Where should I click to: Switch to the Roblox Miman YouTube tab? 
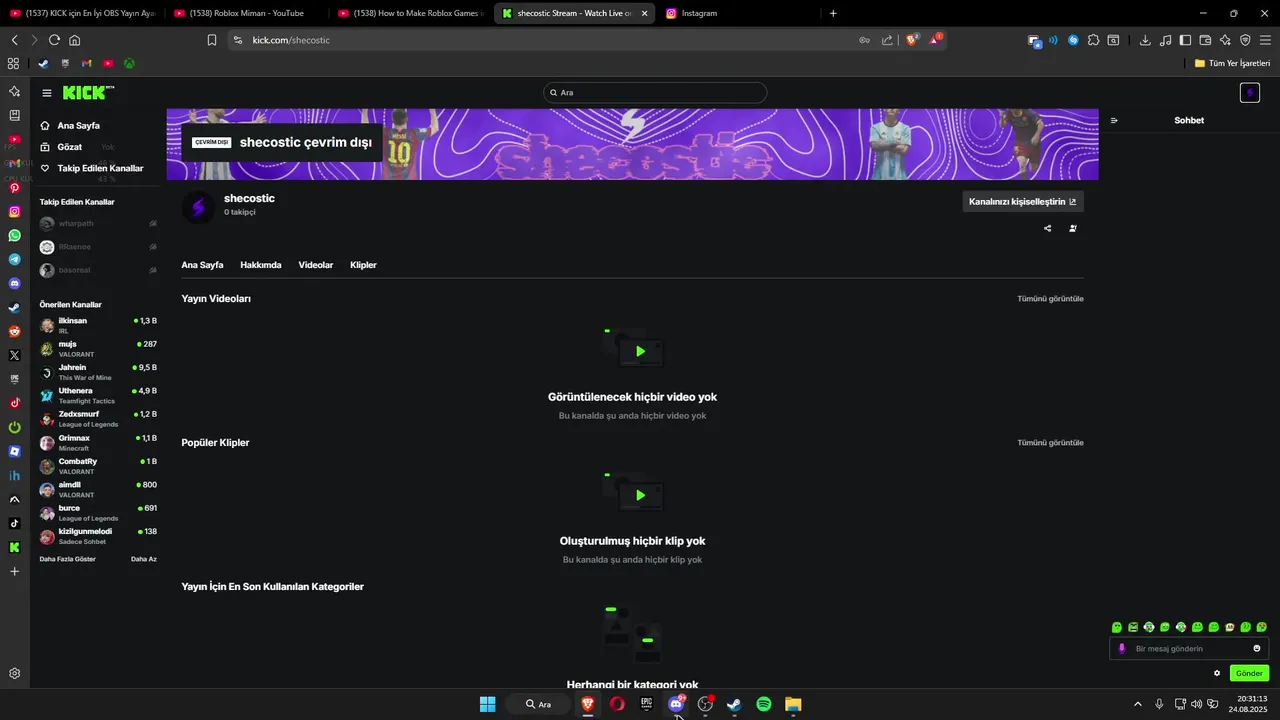[x=244, y=13]
